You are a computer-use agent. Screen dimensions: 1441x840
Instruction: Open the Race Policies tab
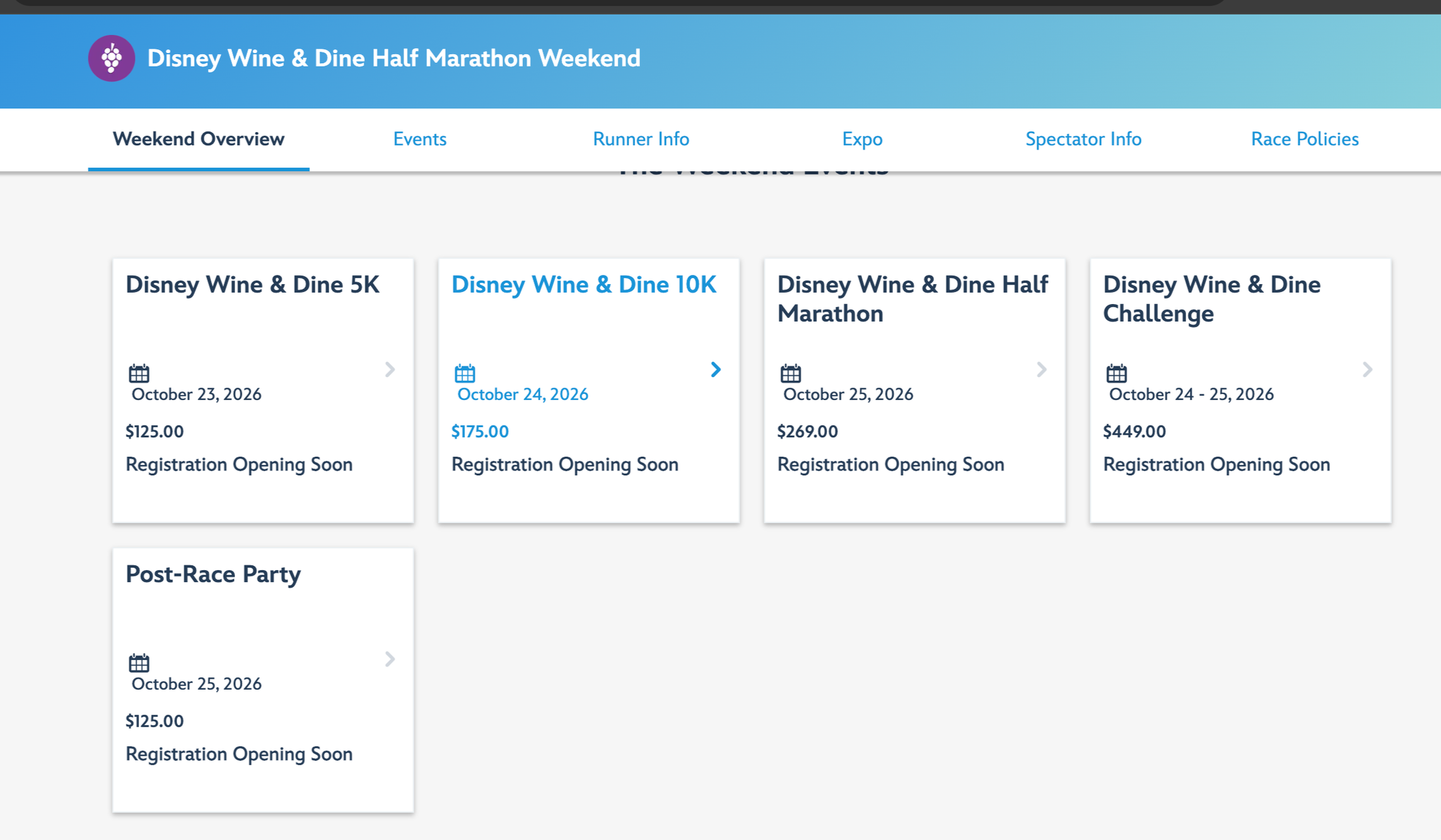[x=1305, y=139]
